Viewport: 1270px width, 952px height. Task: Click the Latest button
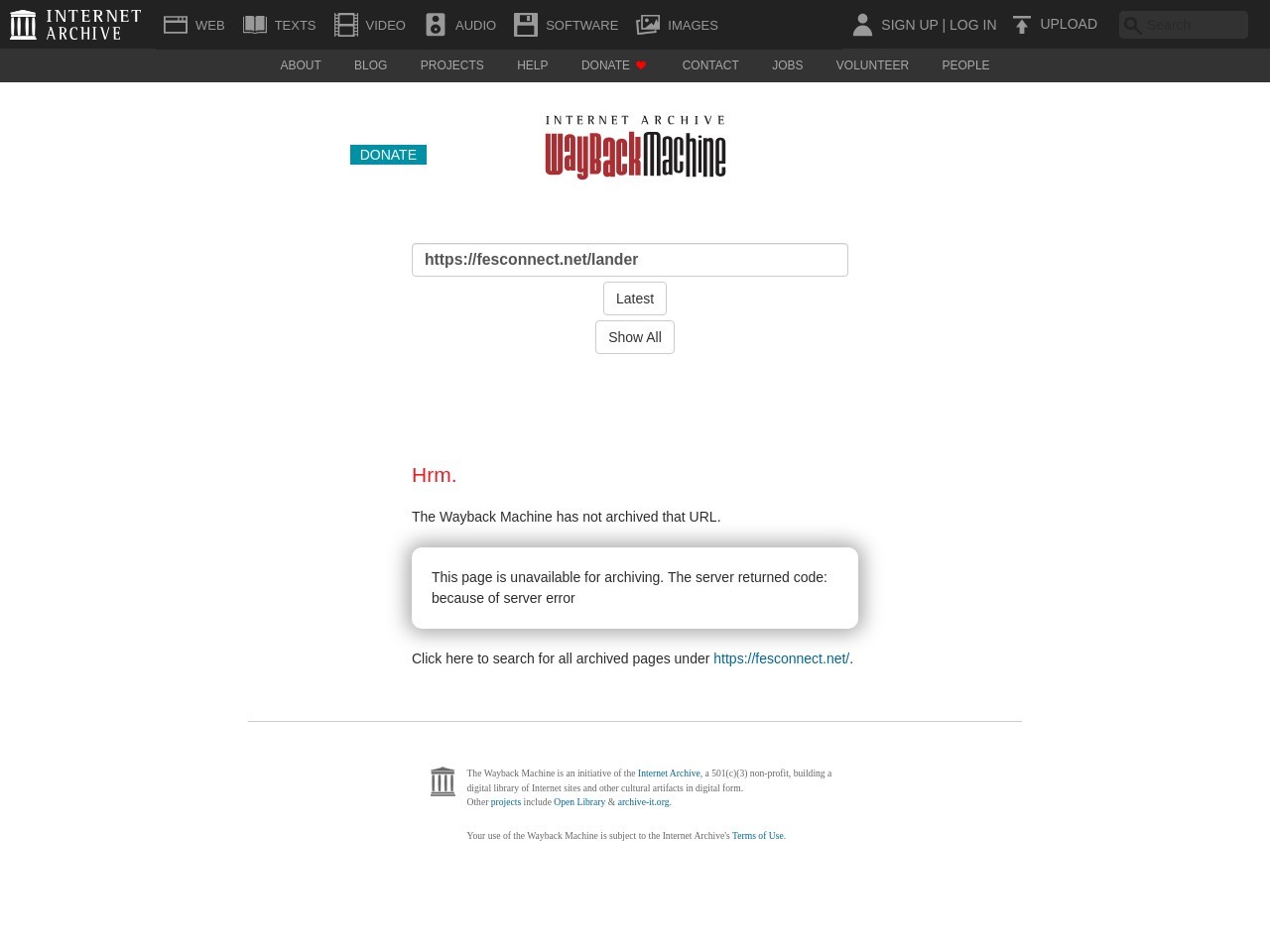(x=635, y=298)
